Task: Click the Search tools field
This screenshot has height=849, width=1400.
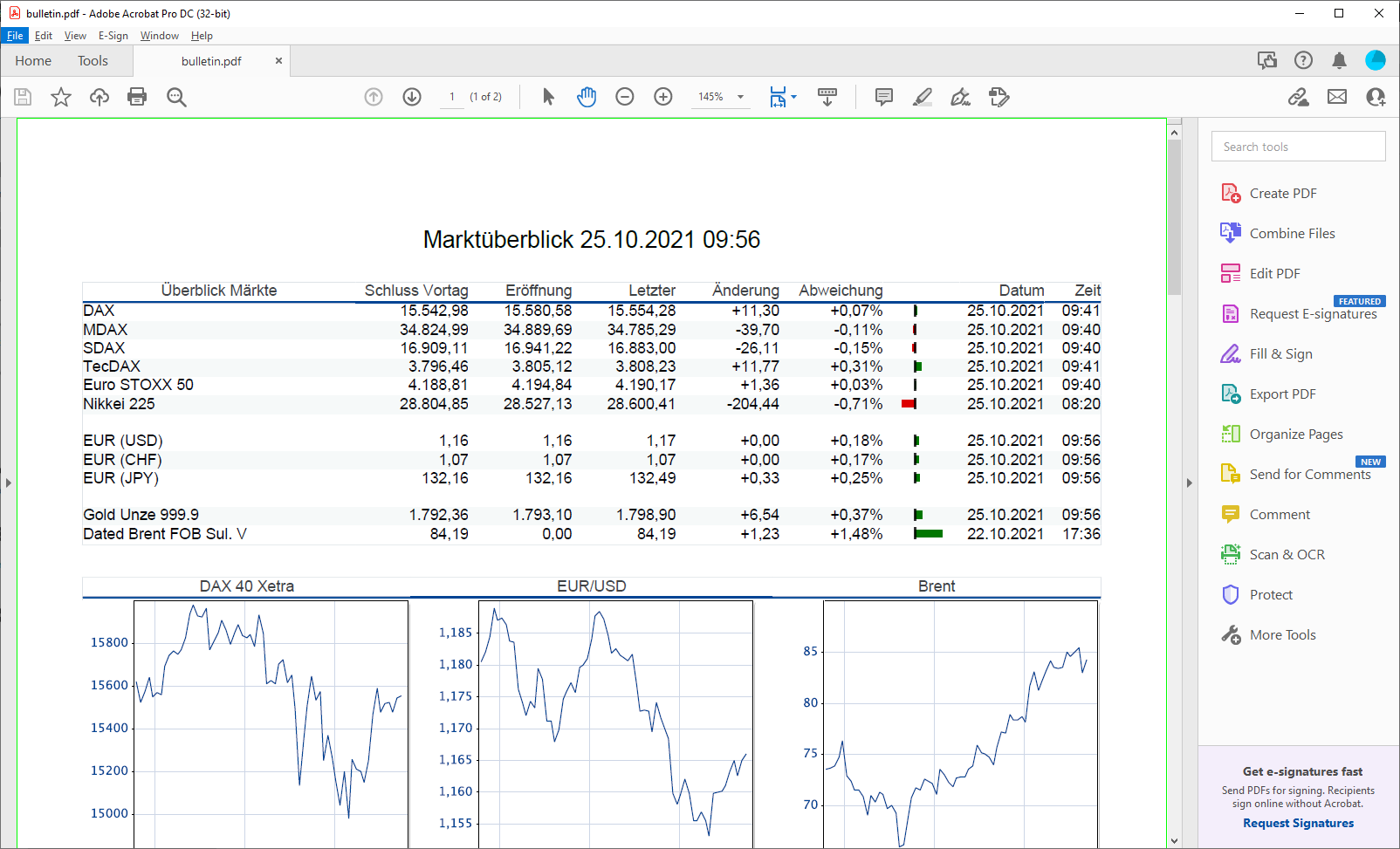Action: [x=1298, y=147]
